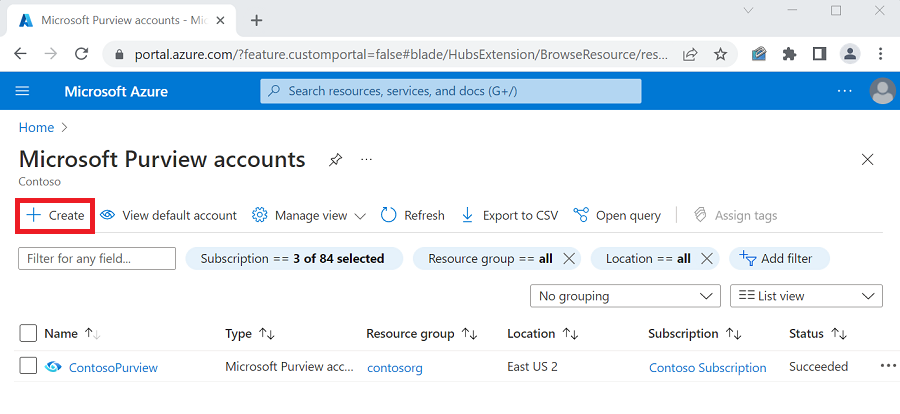Click the share page icon in address bar

[690, 55]
